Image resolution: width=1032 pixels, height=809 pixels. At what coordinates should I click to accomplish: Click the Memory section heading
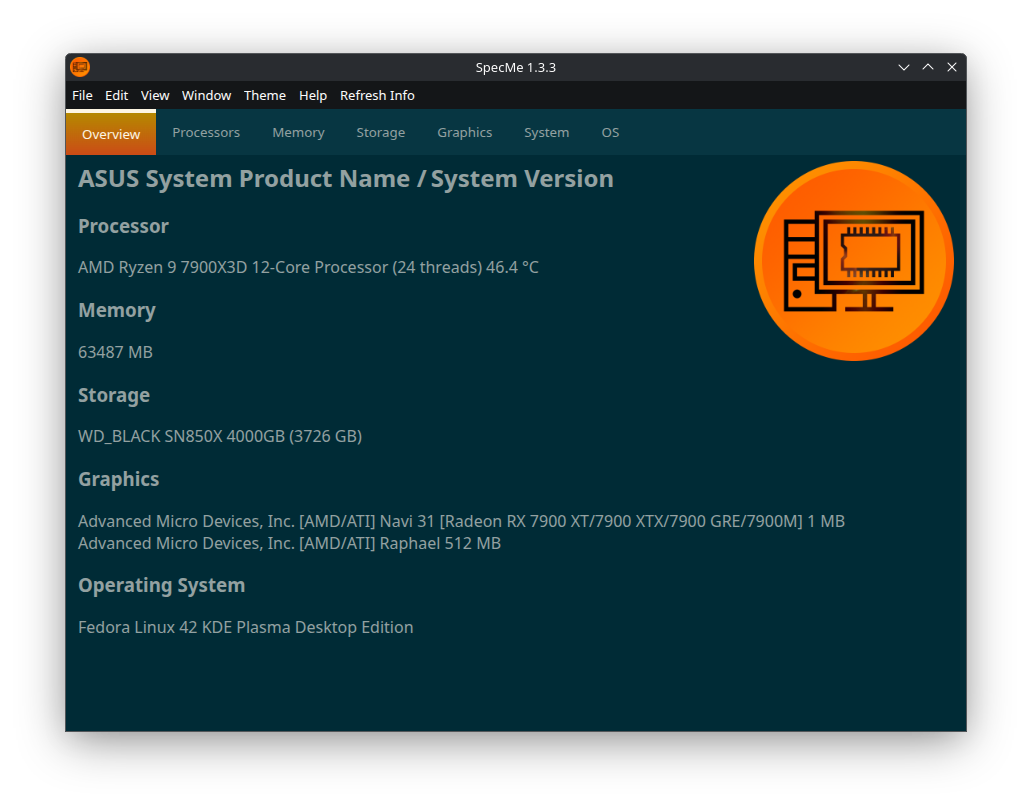[x=116, y=311]
